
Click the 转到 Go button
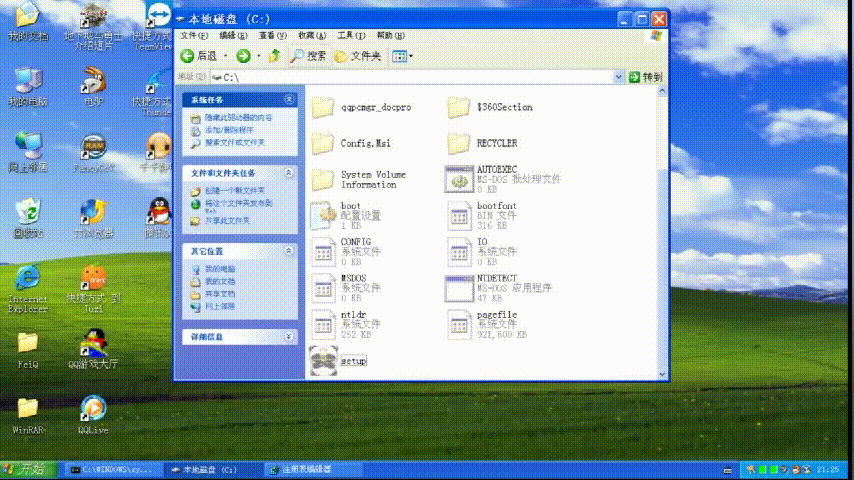coord(646,77)
